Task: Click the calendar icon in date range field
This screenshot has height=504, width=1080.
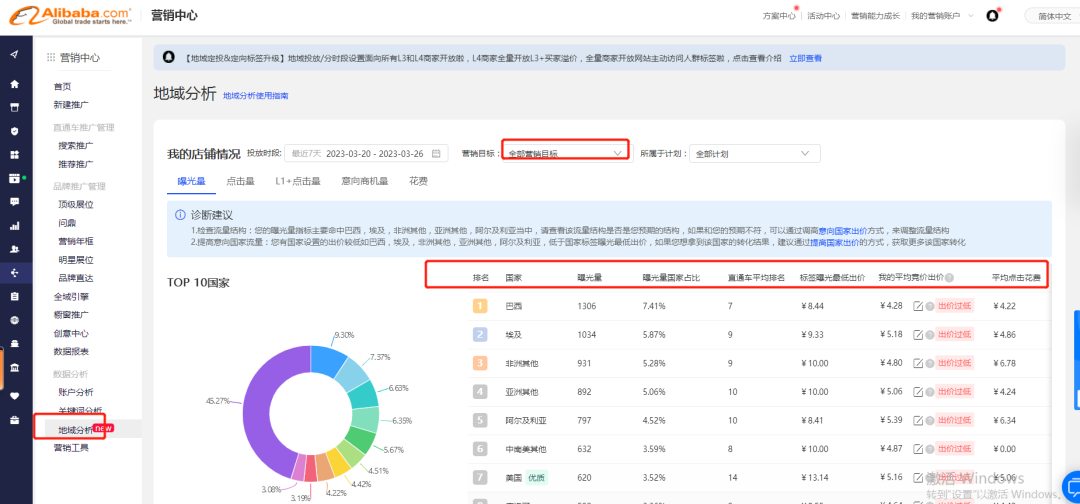Action: (x=436, y=153)
